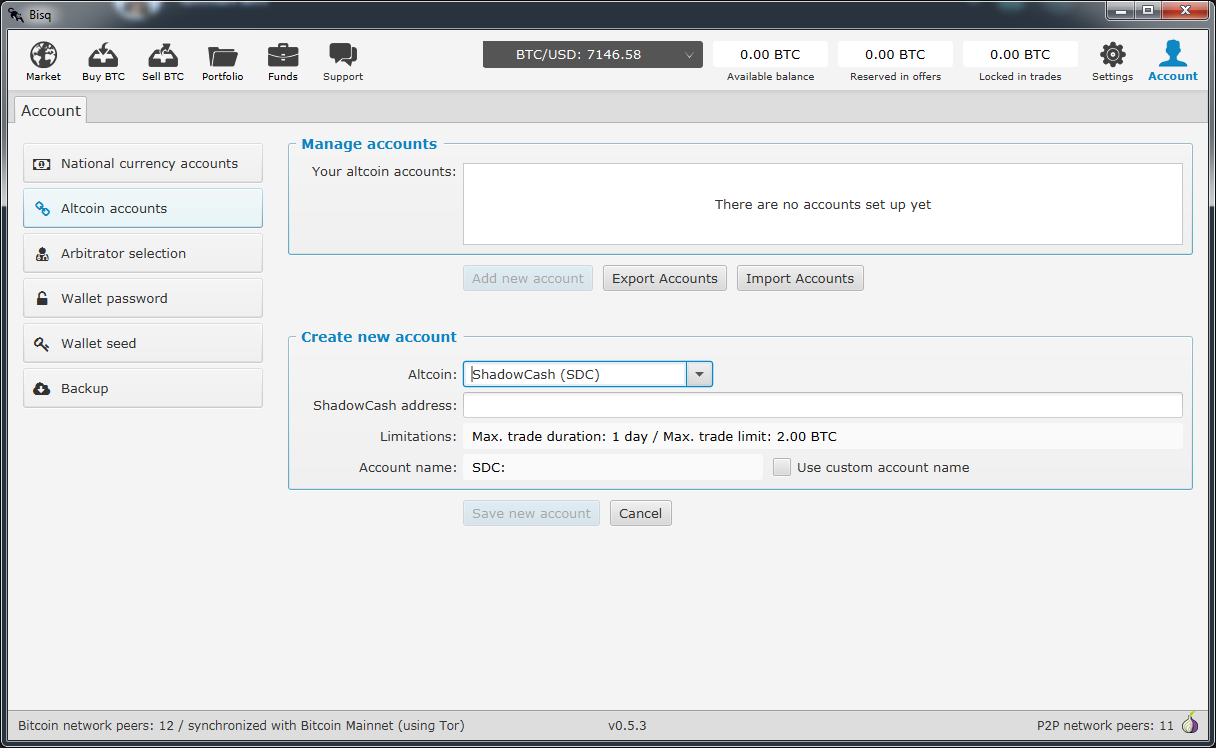Click the Max. trade duration limitations text

(654, 436)
